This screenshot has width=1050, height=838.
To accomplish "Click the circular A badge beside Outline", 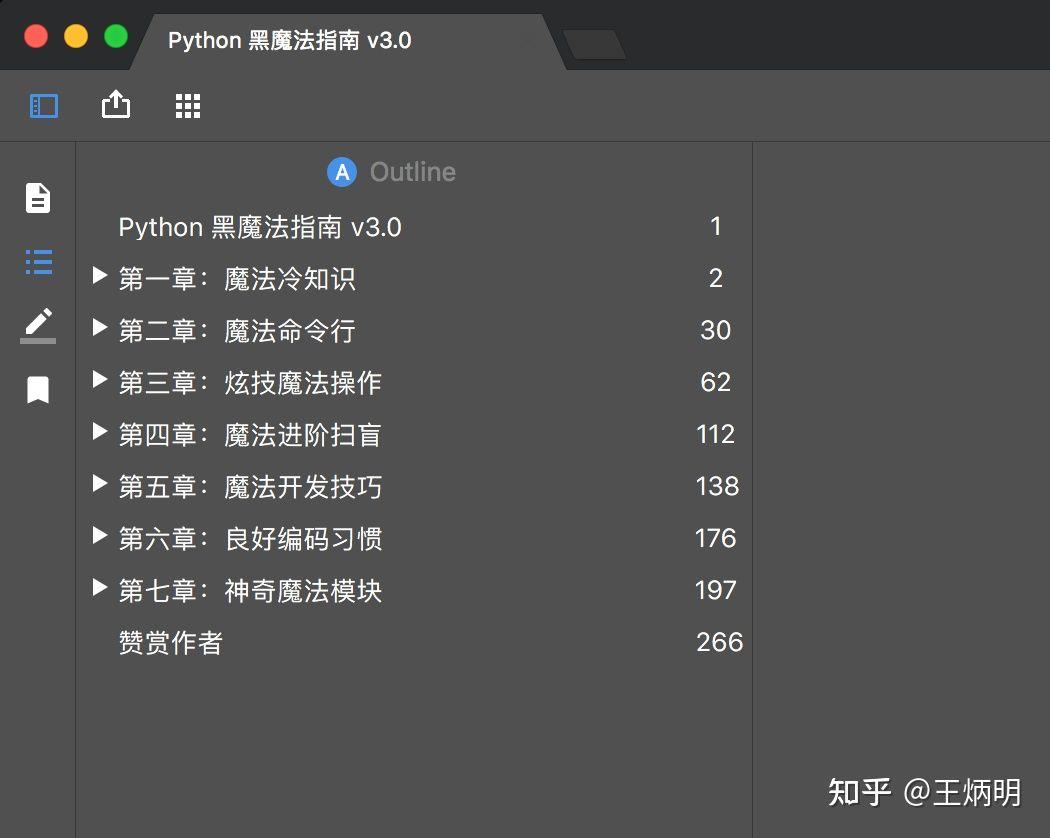I will click(341, 171).
